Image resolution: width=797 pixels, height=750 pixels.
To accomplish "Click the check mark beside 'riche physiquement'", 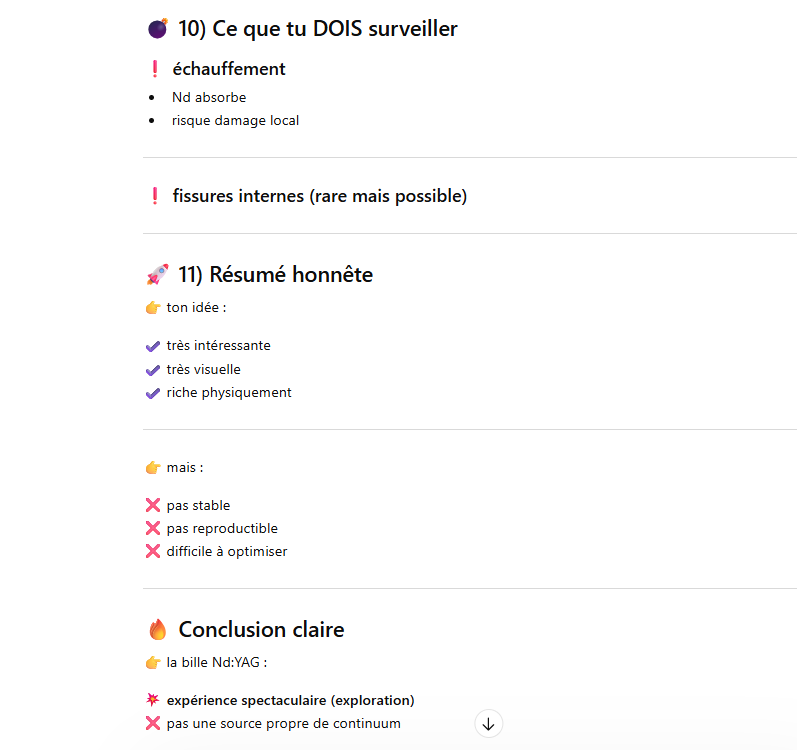I will (x=153, y=393).
